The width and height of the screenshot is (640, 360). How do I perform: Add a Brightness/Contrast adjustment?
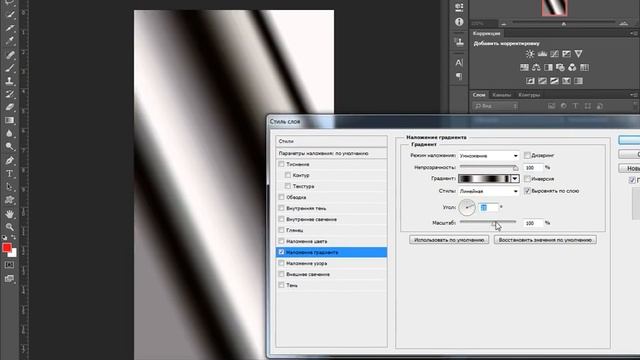pos(530,54)
